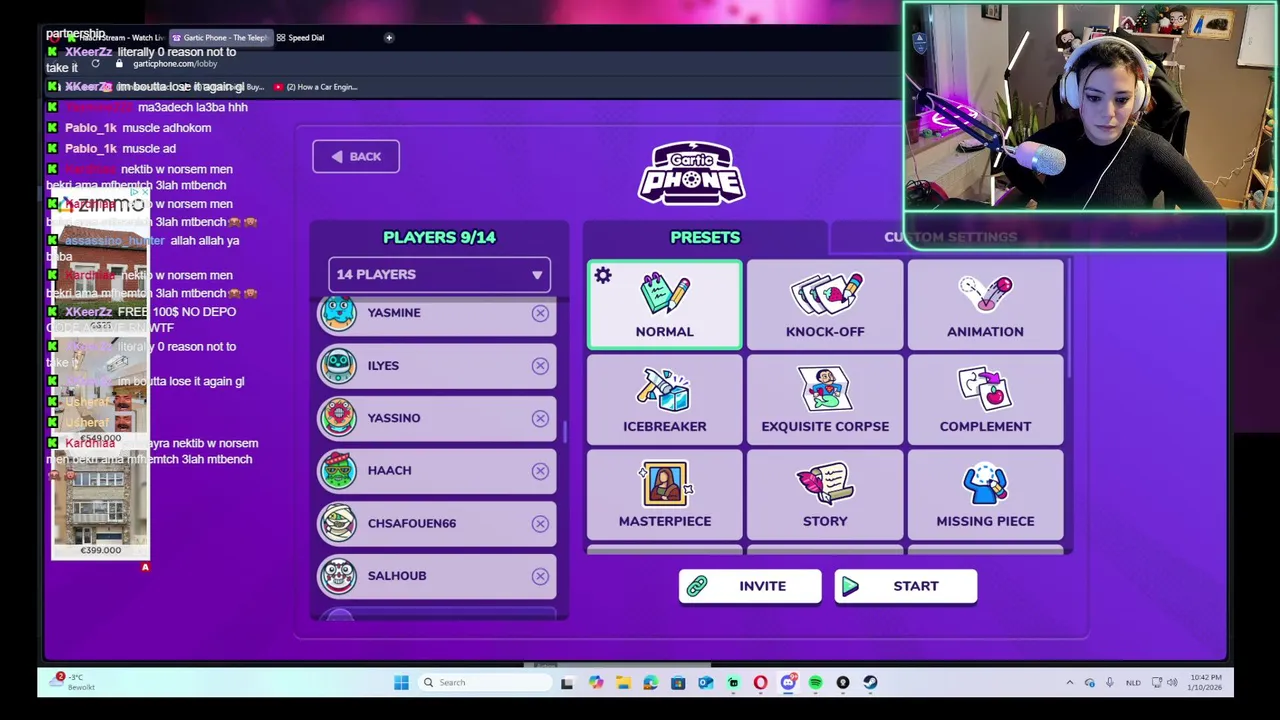1280x720 pixels.
Task: Open Spotify from taskbar
Action: point(815,683)
